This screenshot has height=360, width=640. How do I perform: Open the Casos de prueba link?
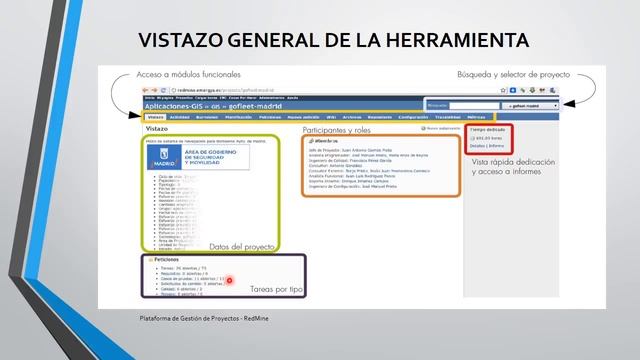point(177,278)
